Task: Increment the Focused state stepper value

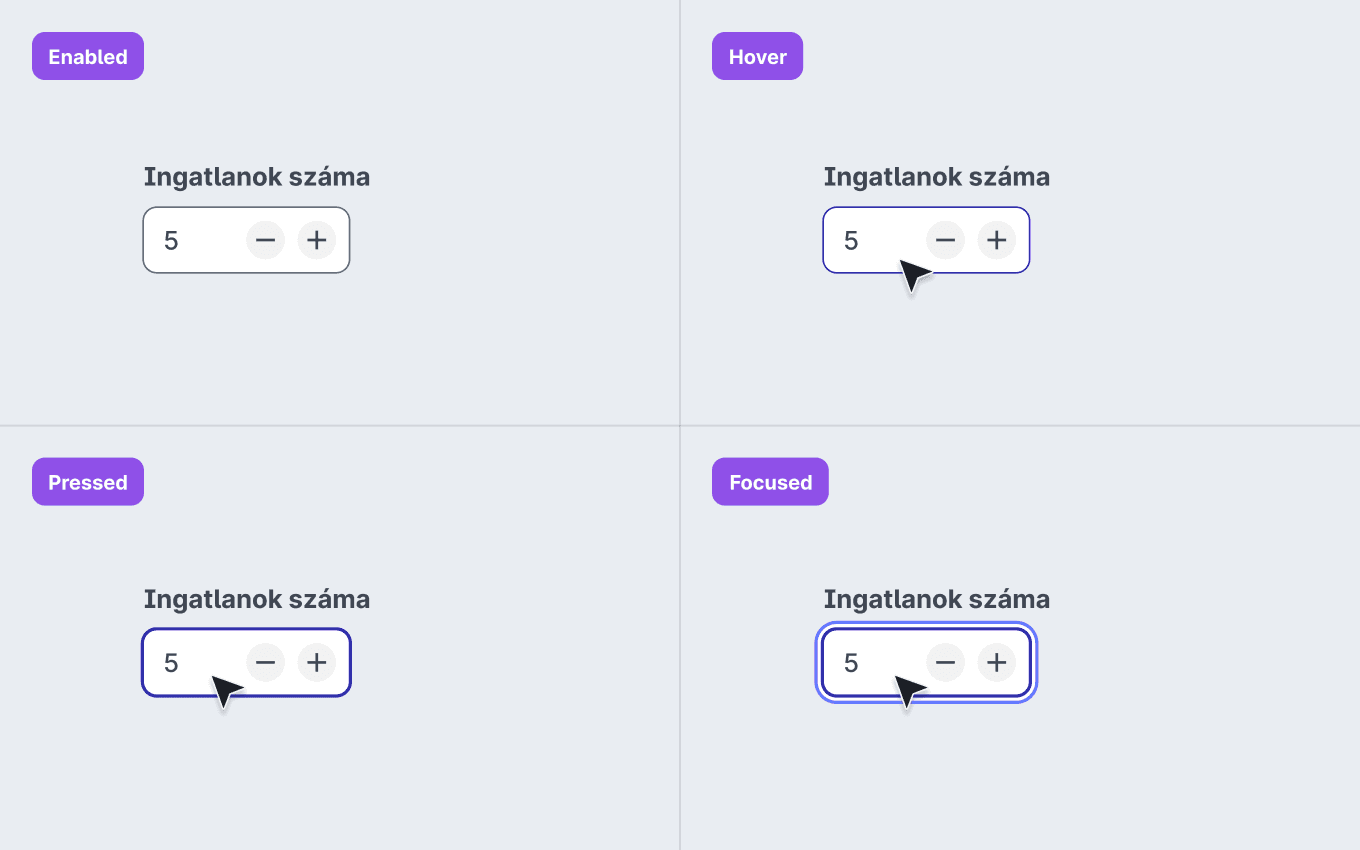Action: tap(997, 662)
